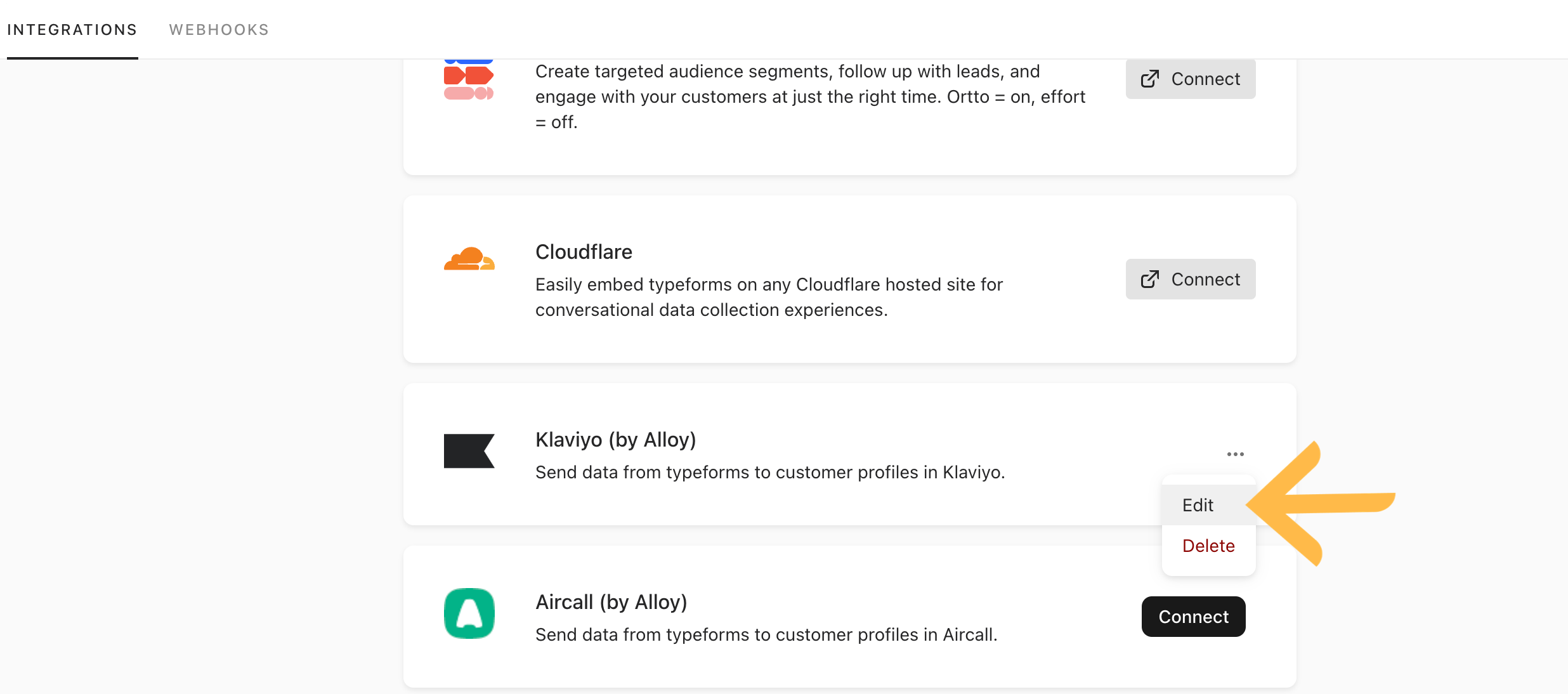1568x694 pixels.
Task: Choose Edit from the Klaviyo menu
Action: (1208, 505)
